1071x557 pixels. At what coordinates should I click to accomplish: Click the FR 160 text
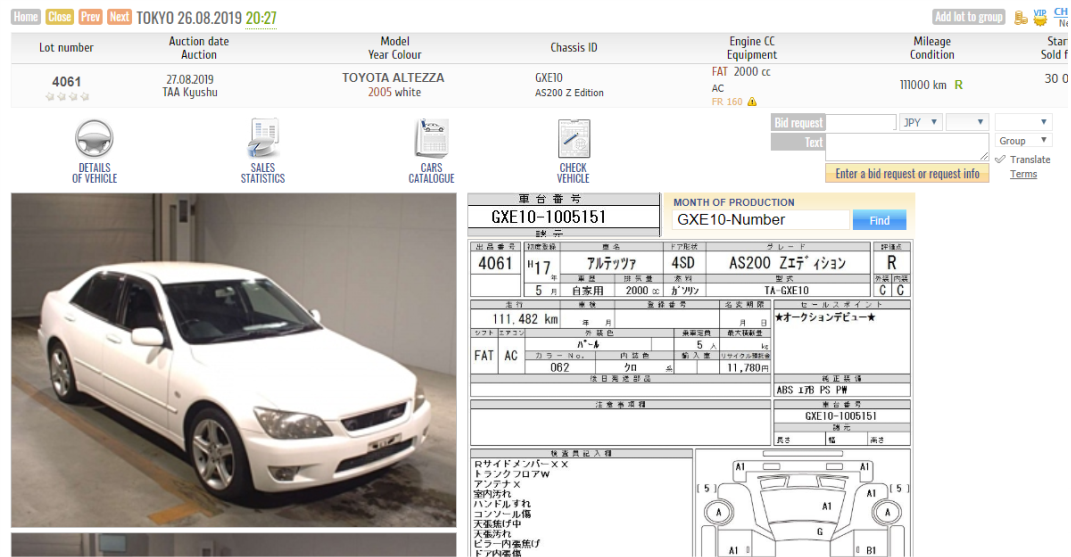coord(727,102)
